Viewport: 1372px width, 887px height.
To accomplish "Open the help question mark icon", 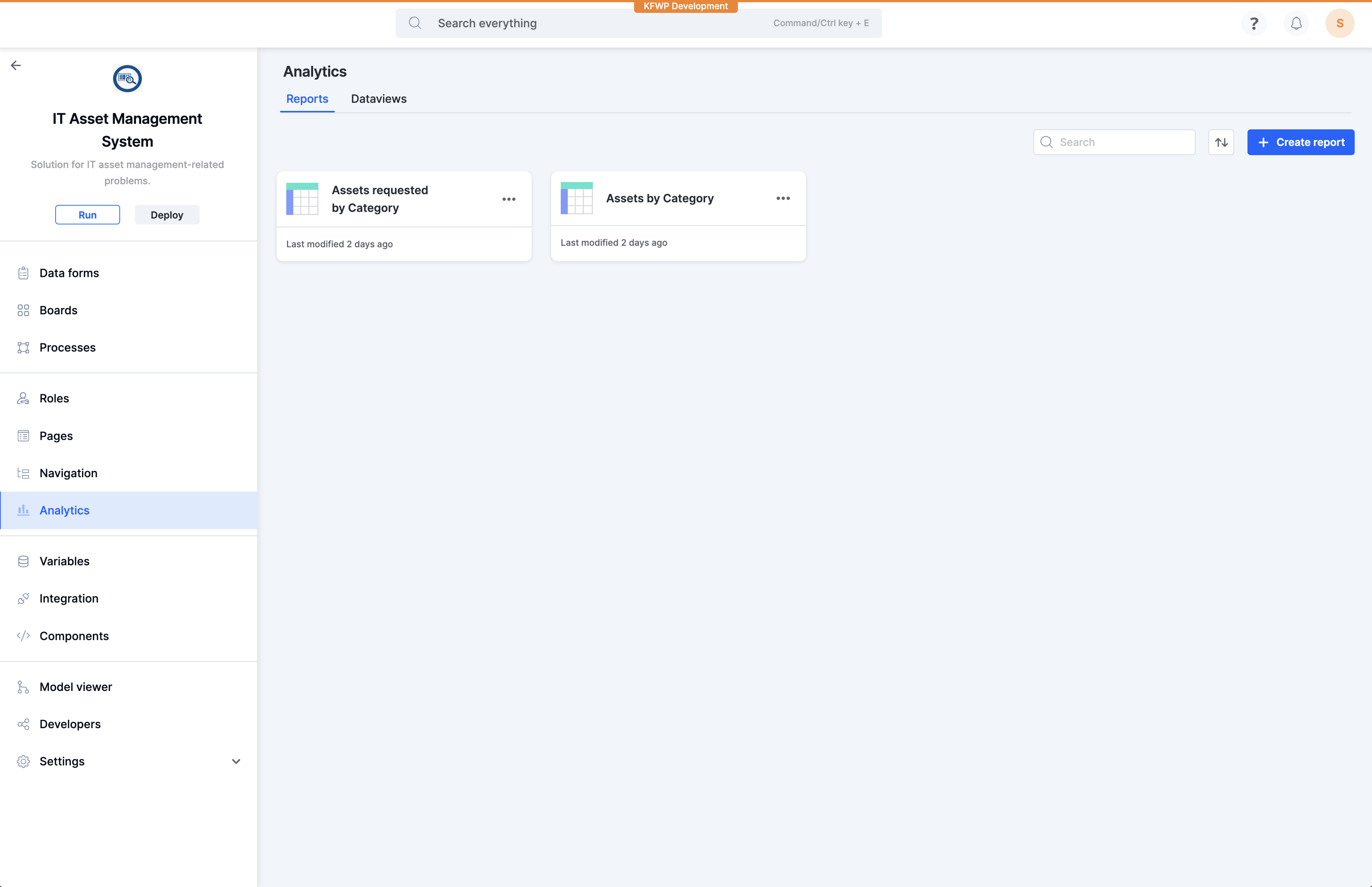I will coord(1254,24).
